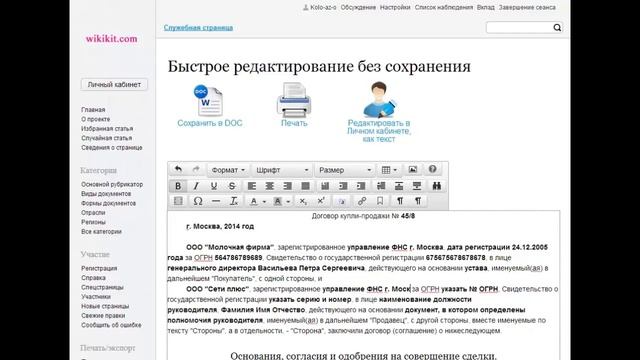640x360 pixels.
Task: Align text to the right
Action: [x=288, y=186]
